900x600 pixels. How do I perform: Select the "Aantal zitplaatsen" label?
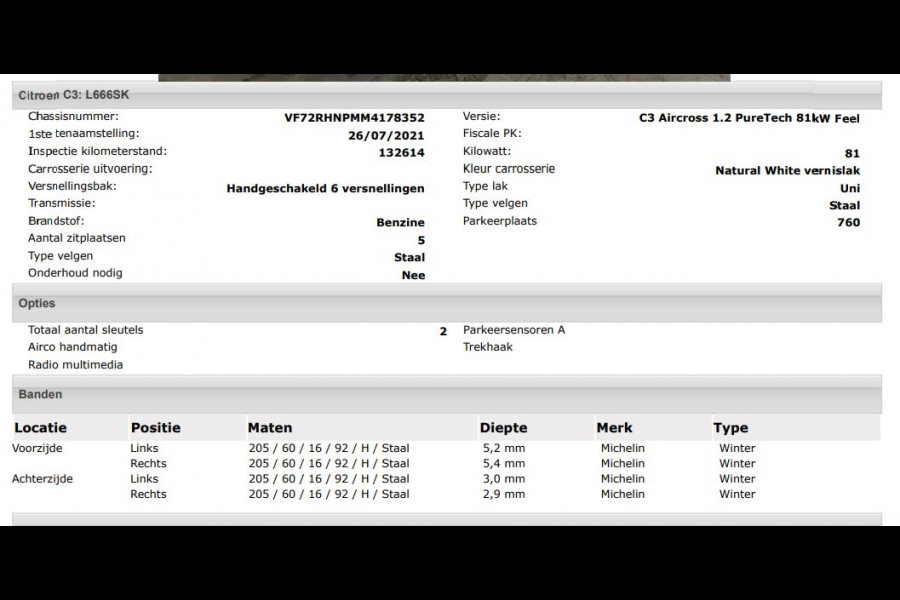77,238
